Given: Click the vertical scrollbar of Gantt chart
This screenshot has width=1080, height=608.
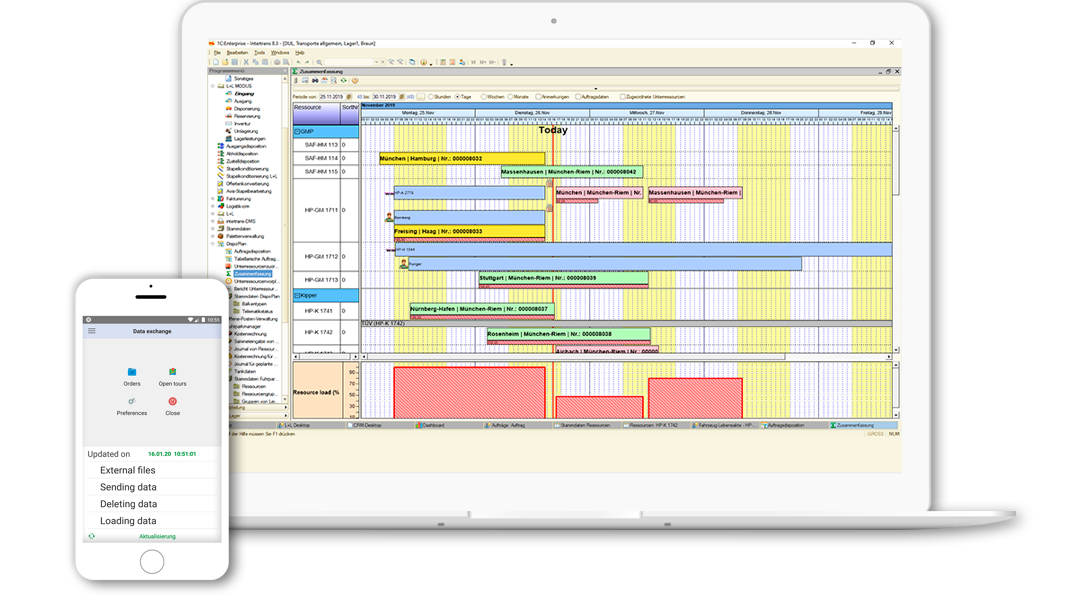Looking at the screenshot, I should (896, 238).
